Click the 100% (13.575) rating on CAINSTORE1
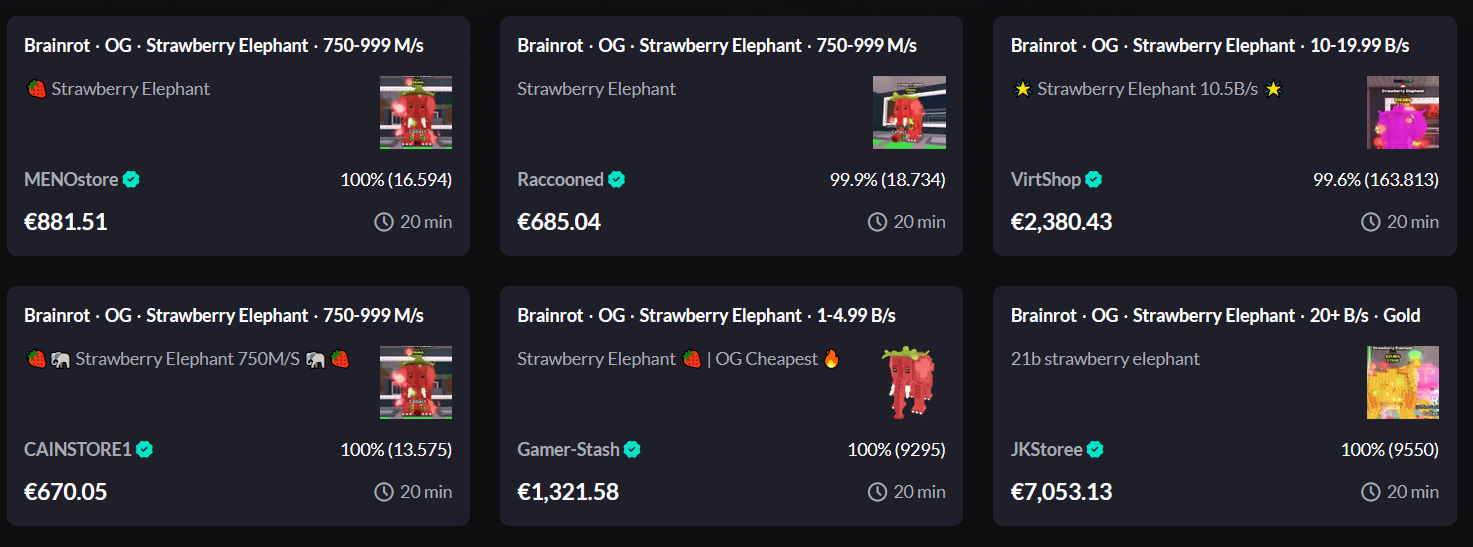 tap(396, 450)
